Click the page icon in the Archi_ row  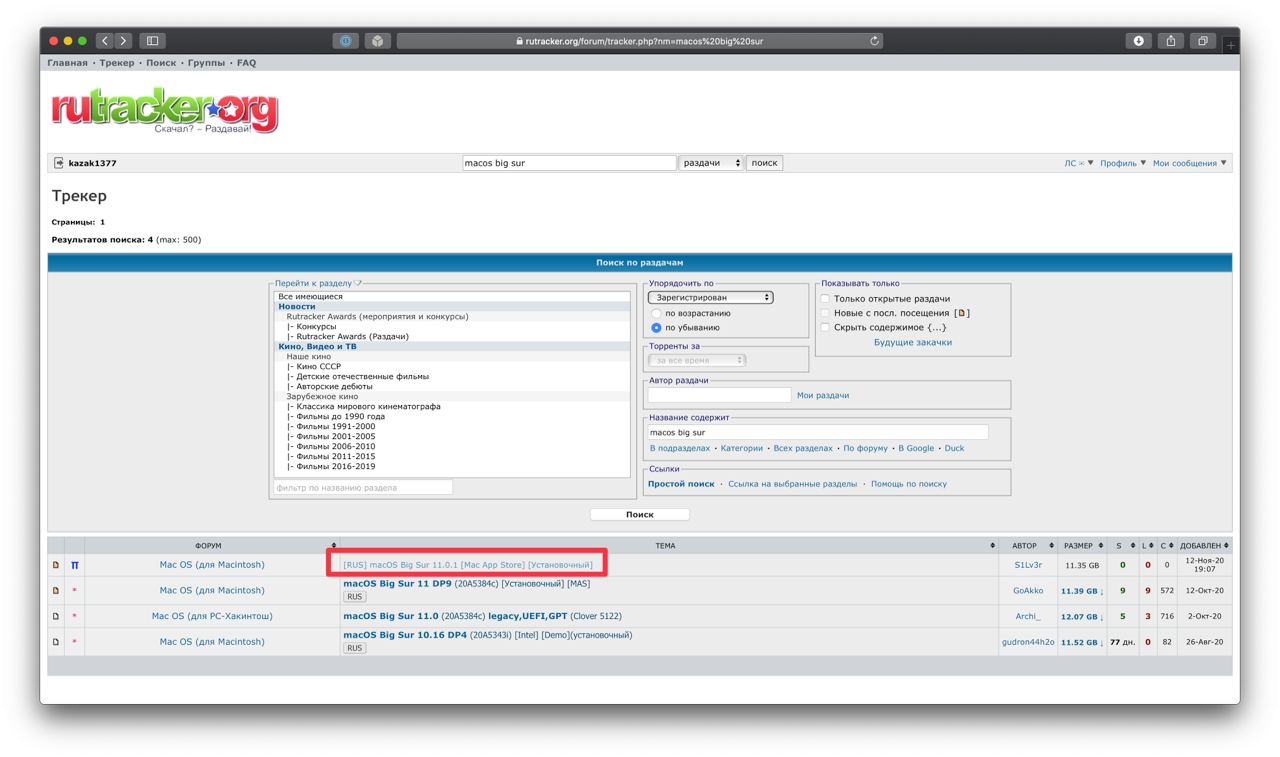[x=56, y=616]
